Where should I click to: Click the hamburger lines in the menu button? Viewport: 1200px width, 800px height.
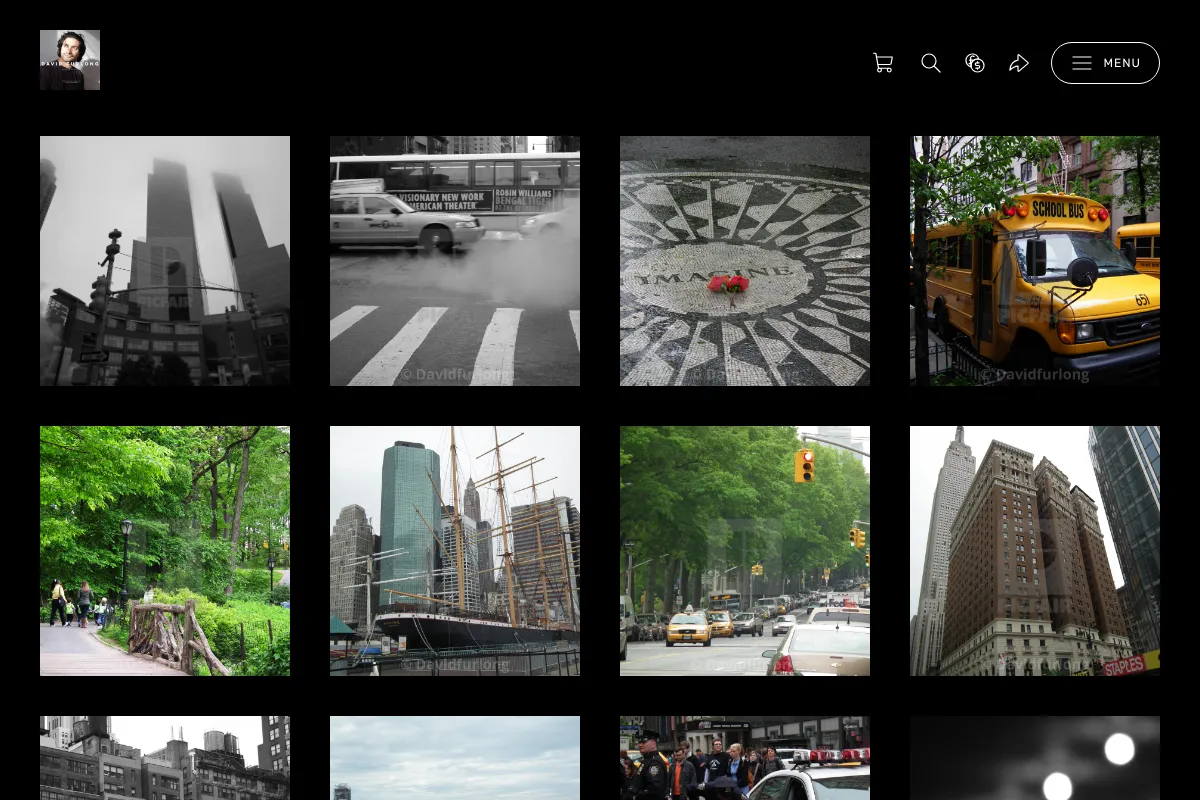1082,63
